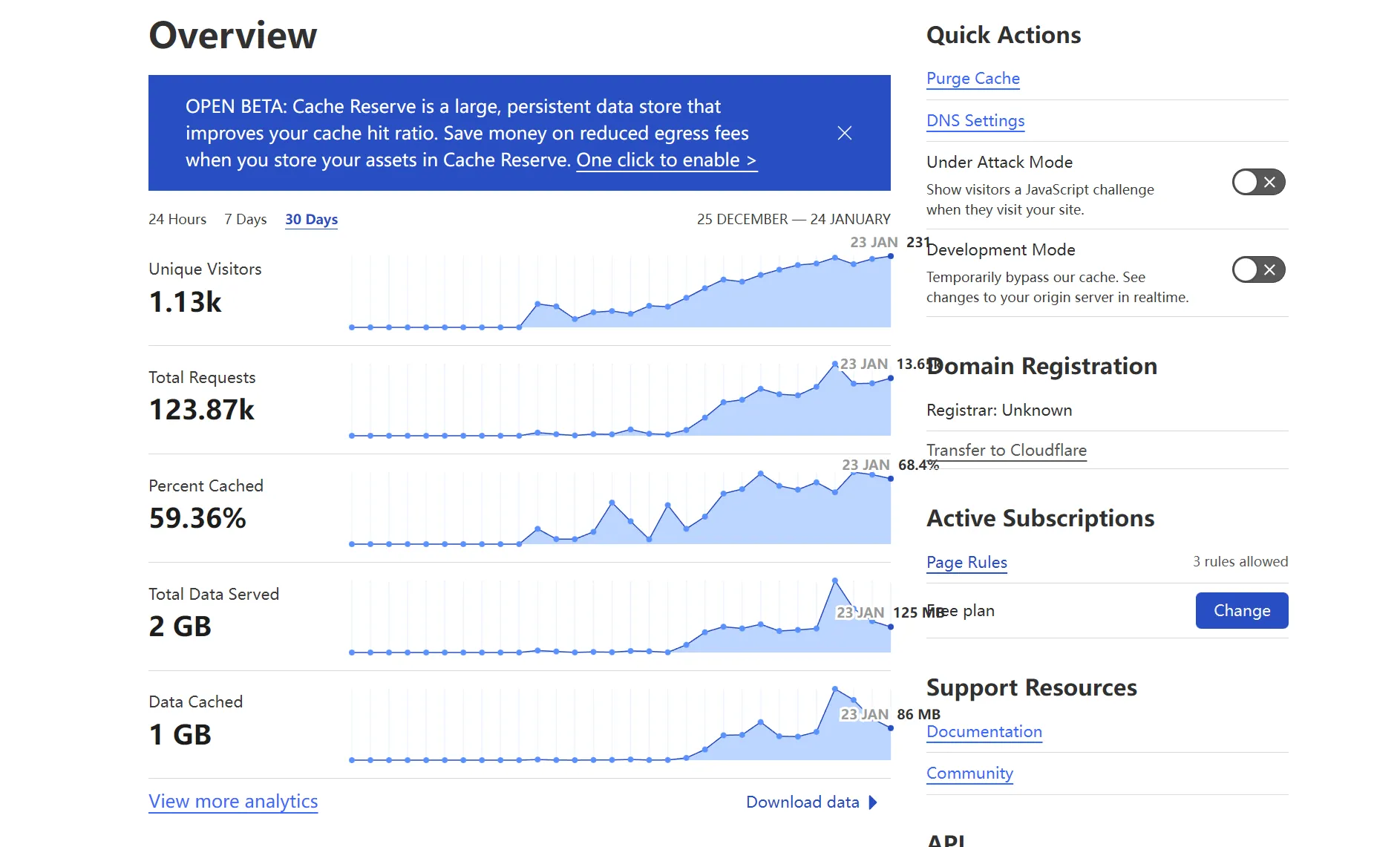Click the last data point on Percent Cached chart
Screen dimensions: 1400x847
tap(890, 479)
